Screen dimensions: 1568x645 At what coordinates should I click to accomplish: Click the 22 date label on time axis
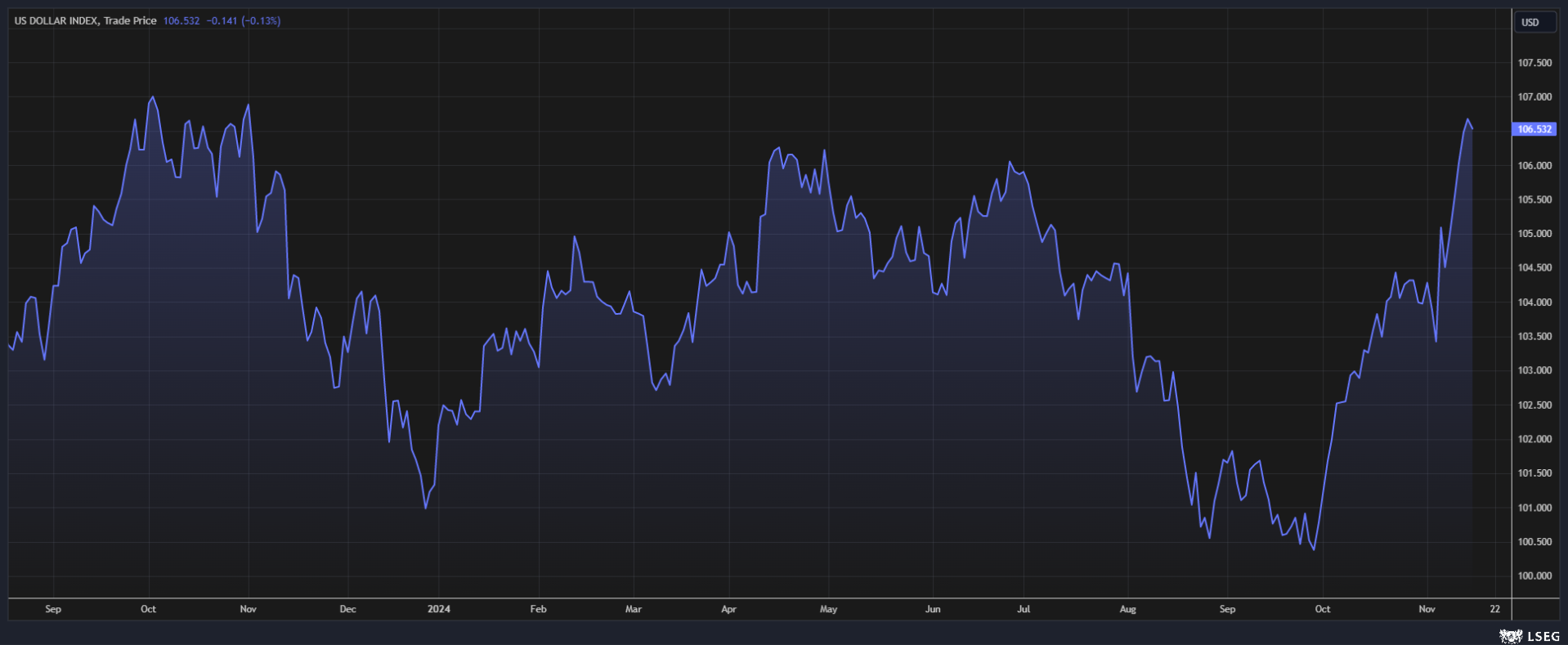pyautogui.click(x=1494, y=609)
